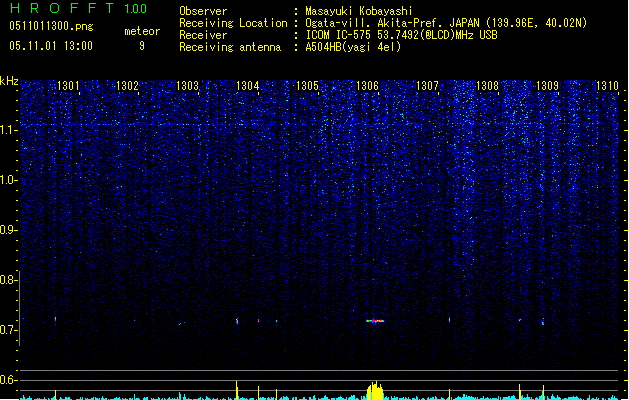Screen dimensions: 629x400
Task: Click the 1309 time marker
Action: pyautogui.click(x=547, y=85)
